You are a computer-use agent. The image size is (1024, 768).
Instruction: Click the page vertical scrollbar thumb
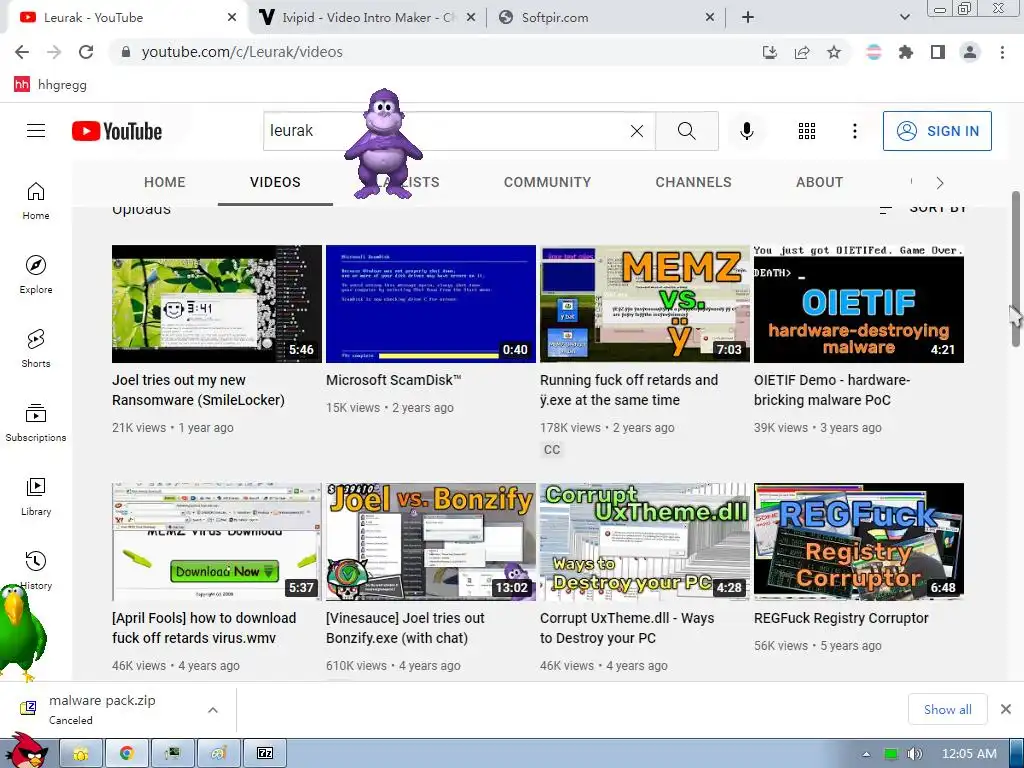1016,269
